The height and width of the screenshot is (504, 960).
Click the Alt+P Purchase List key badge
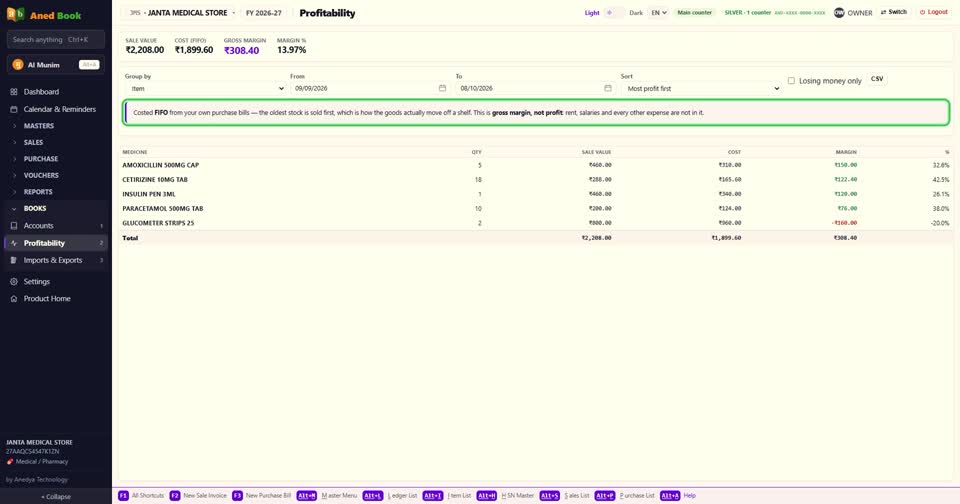tap(605, 495)
